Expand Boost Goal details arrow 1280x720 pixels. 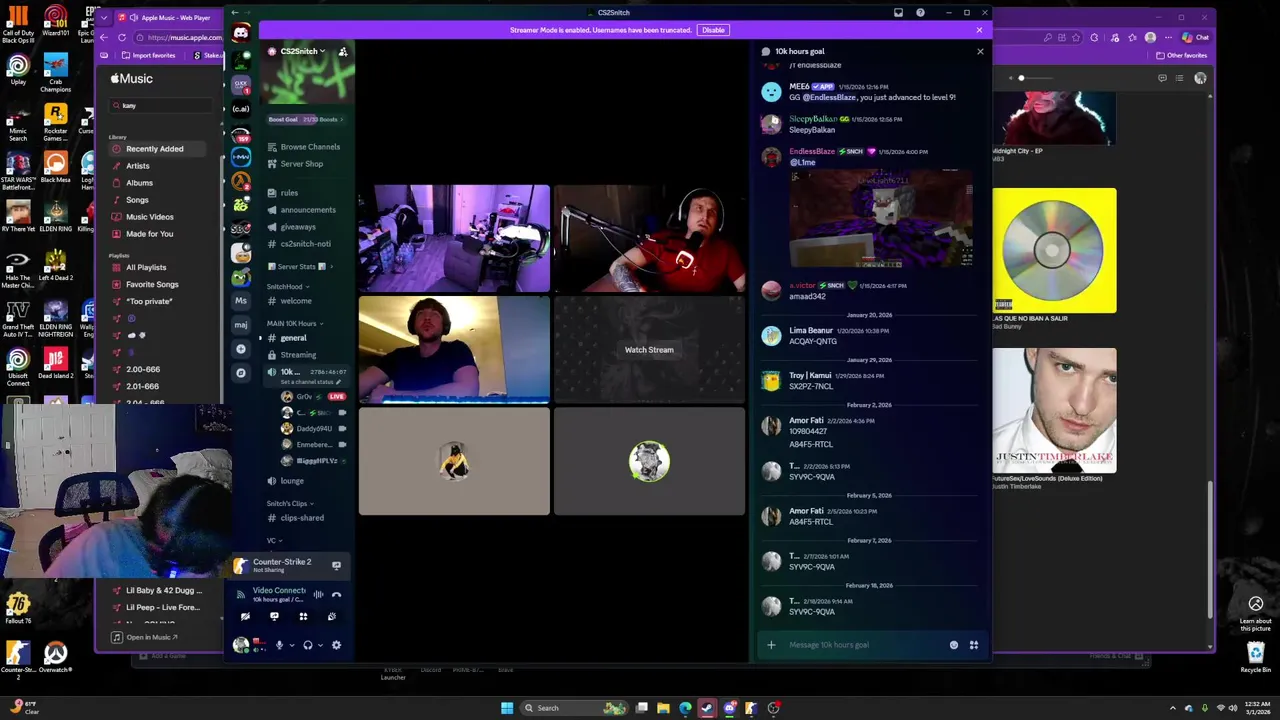point(342,120)
